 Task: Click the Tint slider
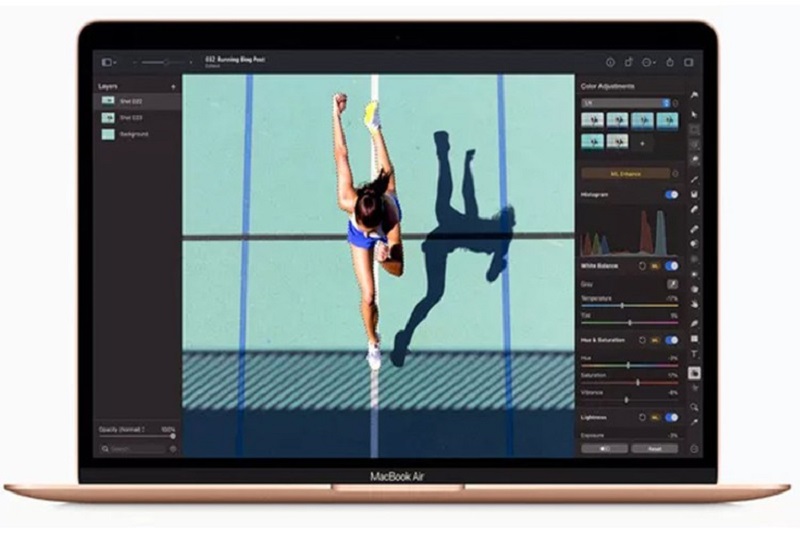pos(630,322)
